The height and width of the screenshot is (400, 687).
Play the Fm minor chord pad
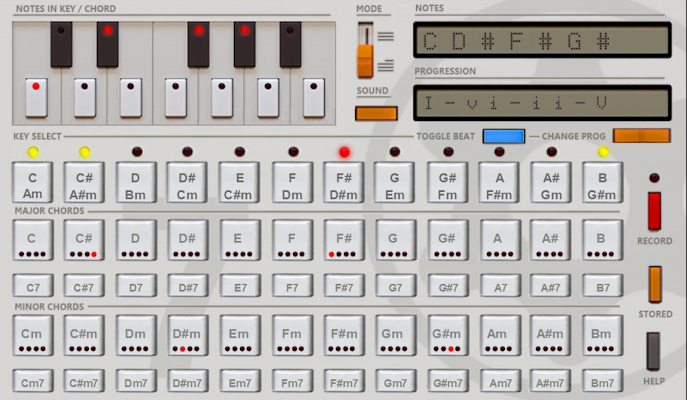[x=292, y=335]
